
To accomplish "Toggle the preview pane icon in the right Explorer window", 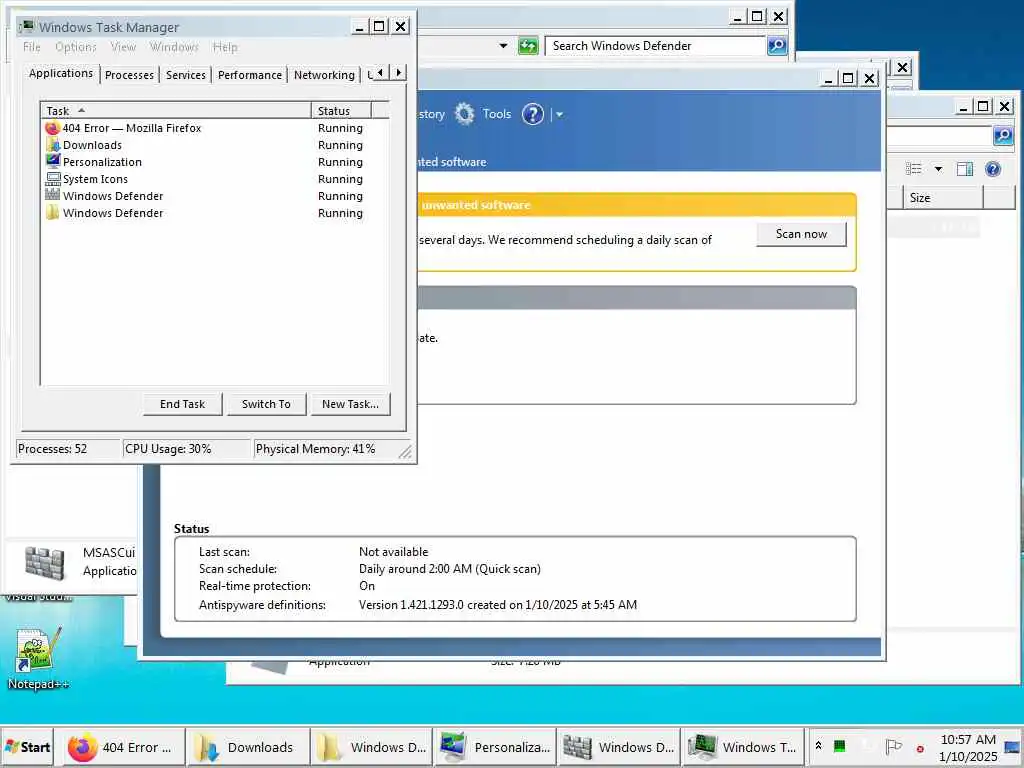I will (965, 169).
